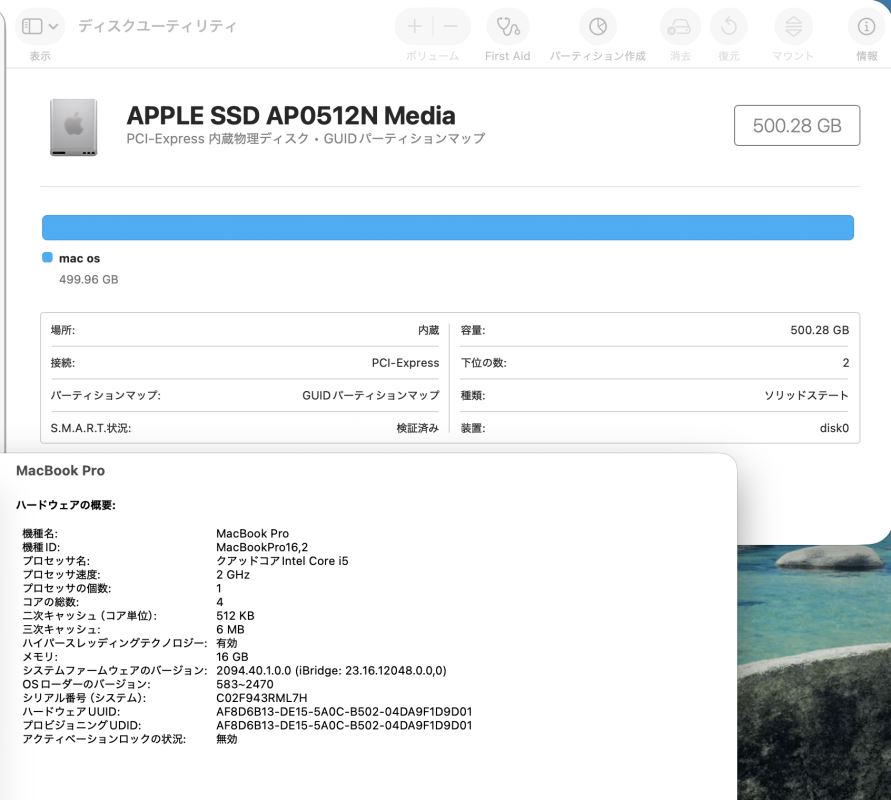Screen dimensions: 891x800
Task: Click the ハードウェアの概要 heading
Action: click(x=66, y=505)
